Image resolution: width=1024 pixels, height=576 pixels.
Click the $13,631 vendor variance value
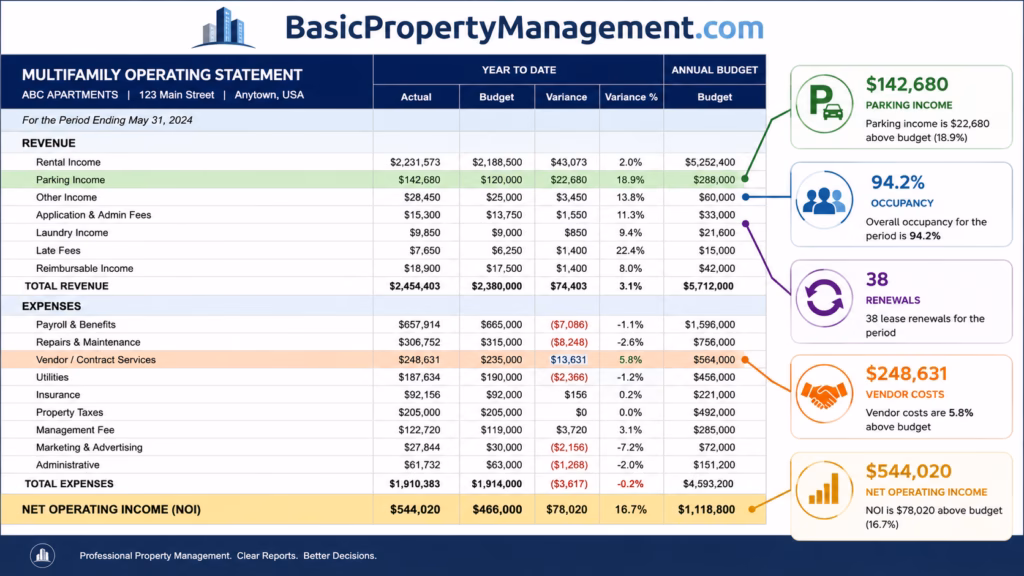click(568, 360)
